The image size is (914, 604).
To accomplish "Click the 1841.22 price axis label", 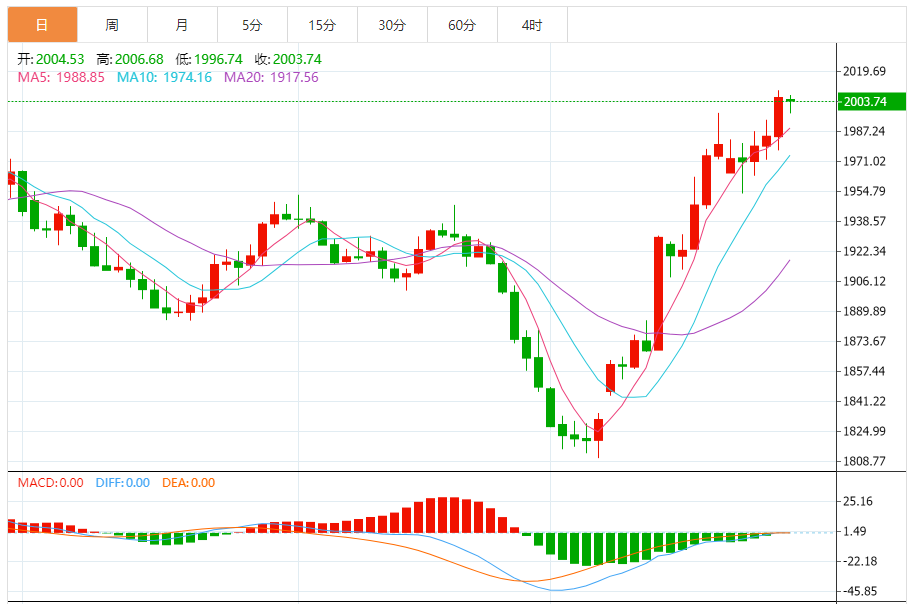I will [864, 401].
